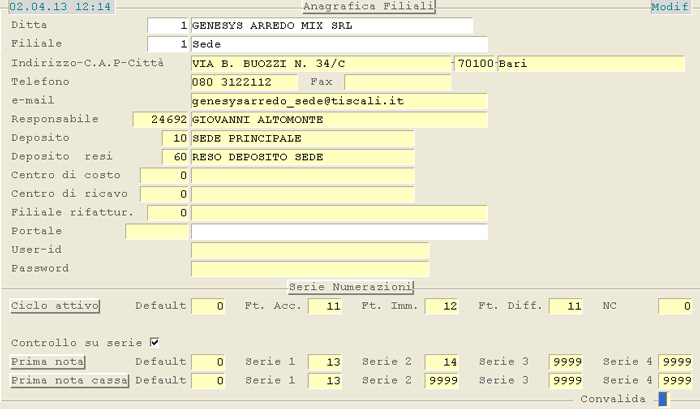Click the Prima nota button
Image resolution: width=700 pixels, height=409 pixels.
coord(48,361)
